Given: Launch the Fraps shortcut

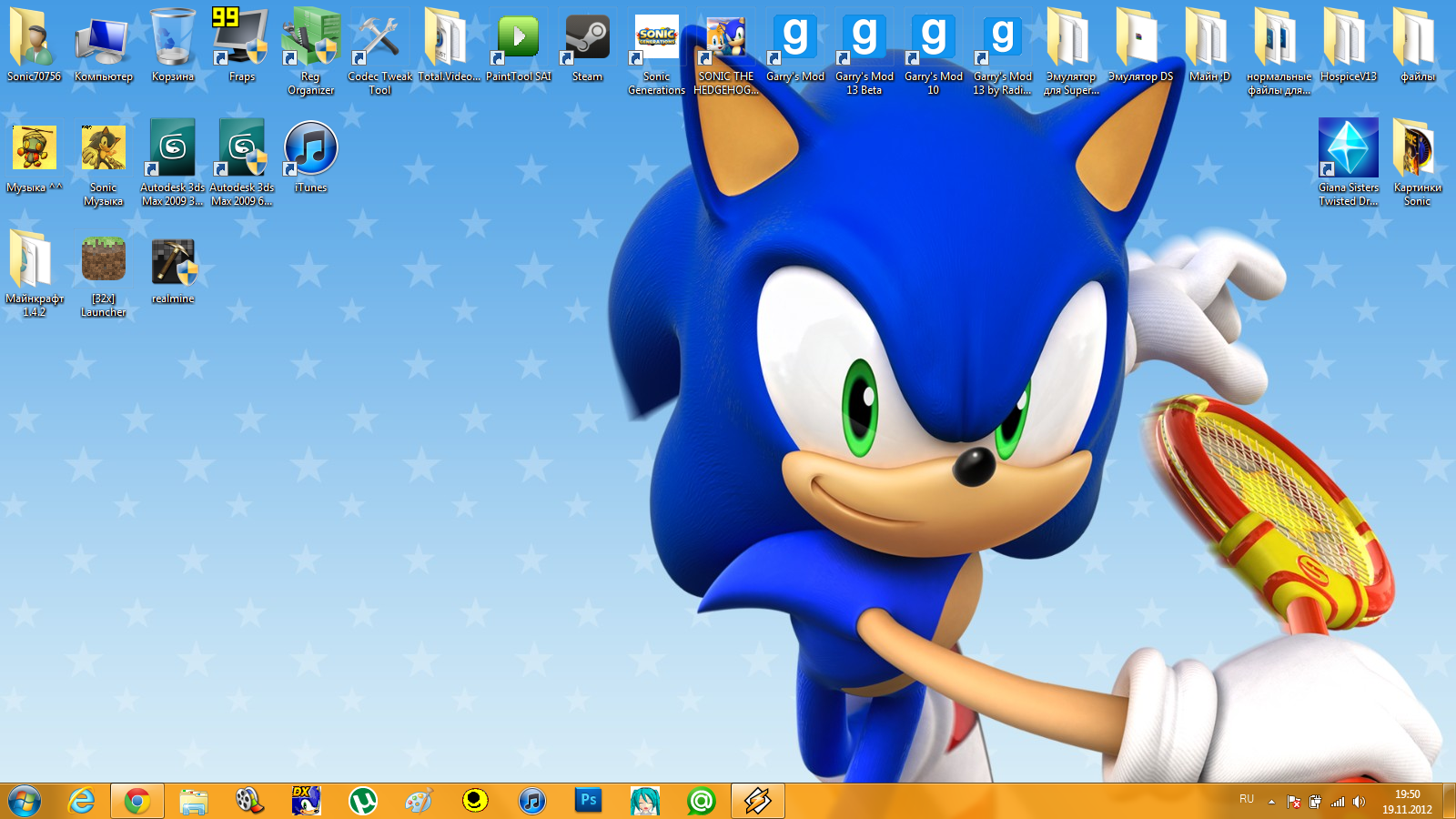Looking at the screenshot, I should click(x=242, y=45).
